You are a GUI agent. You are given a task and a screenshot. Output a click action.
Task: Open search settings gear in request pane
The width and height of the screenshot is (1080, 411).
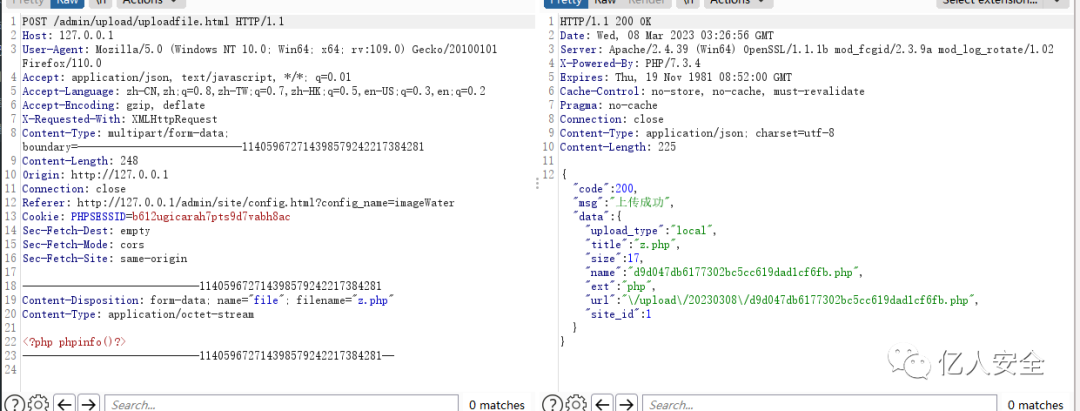pos(39,403)
